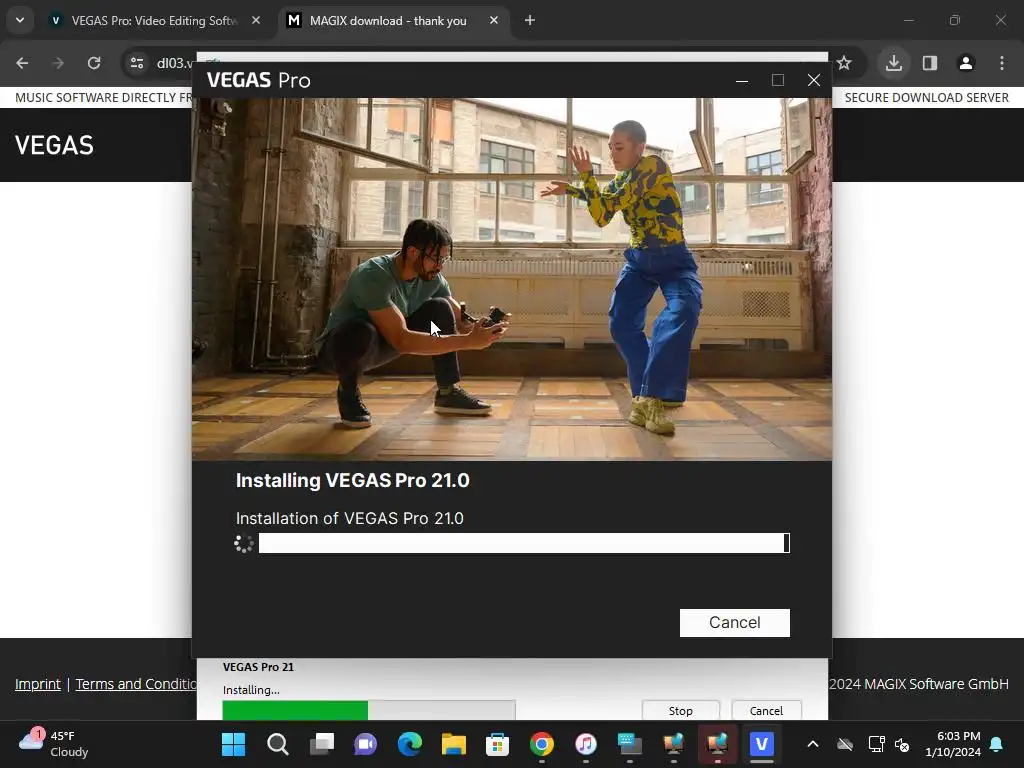Open Task View on the taskbar
The height and width of the screenshot is (768, 1024).
321,744
